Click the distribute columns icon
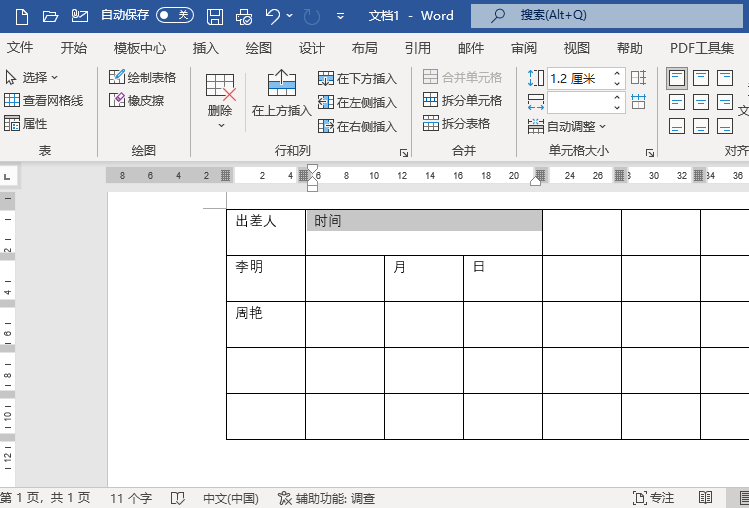The image size is (749, 508). tap(639, 102)
